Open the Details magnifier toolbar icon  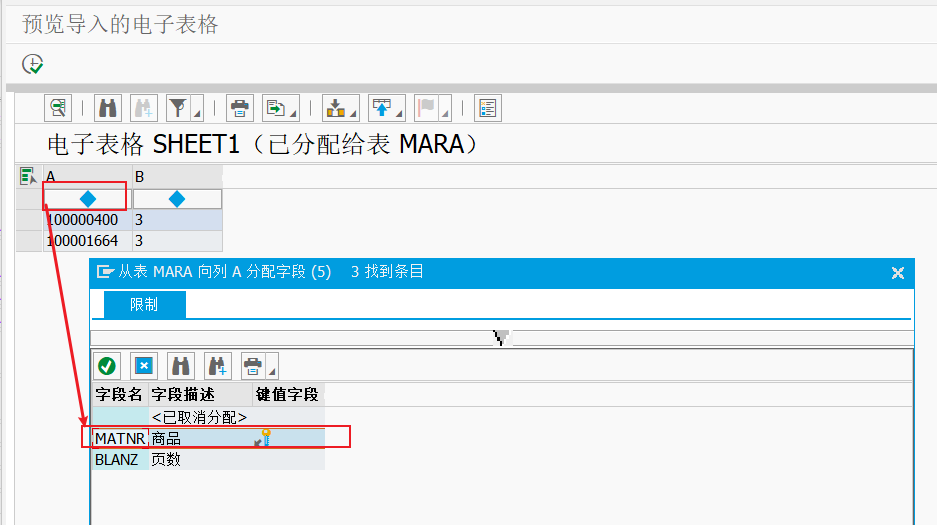(x=58, y=108)
